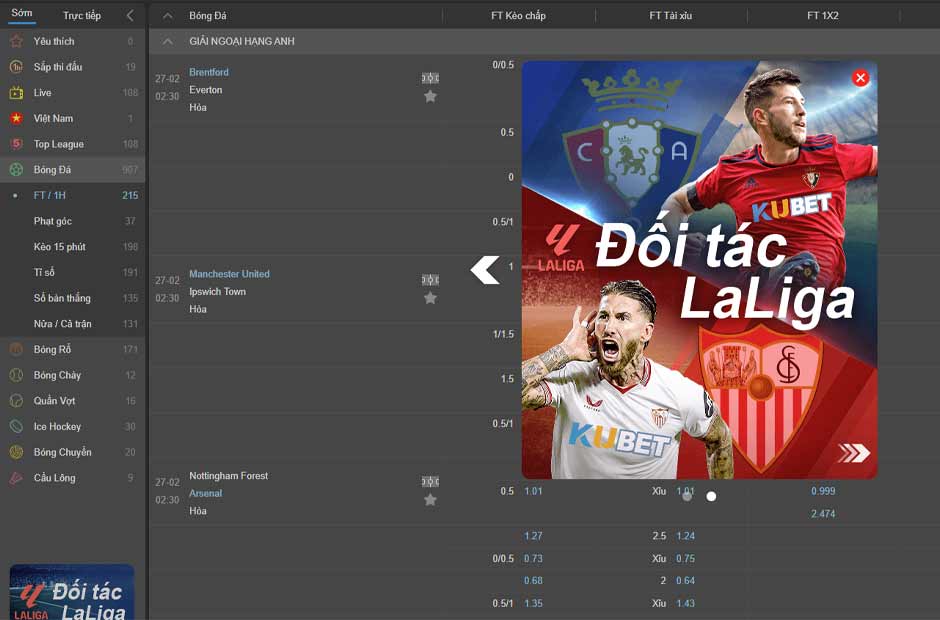940x620 pixels.
Task: Favorite the Brentford vs Everton match star
Action: point(430,97)
